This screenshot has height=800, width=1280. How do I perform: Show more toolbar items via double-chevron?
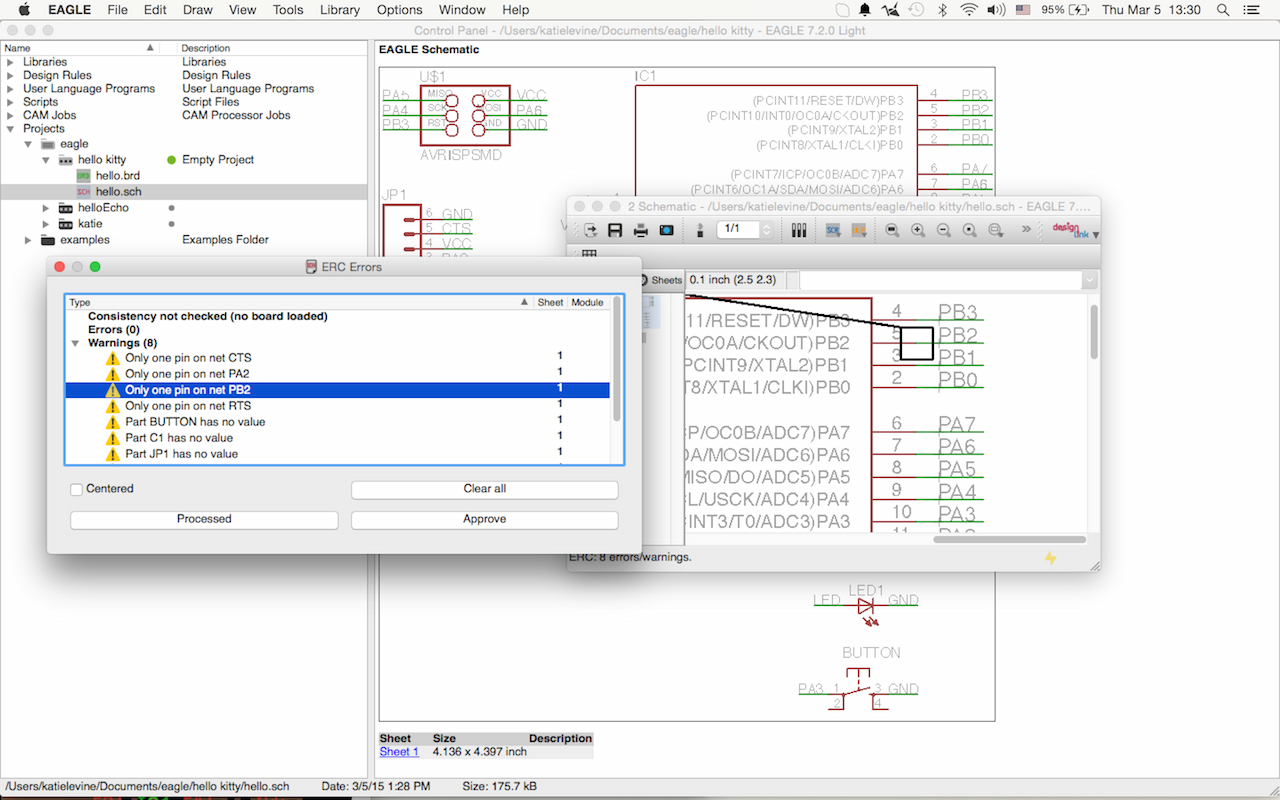click(x=1027, y=230)
